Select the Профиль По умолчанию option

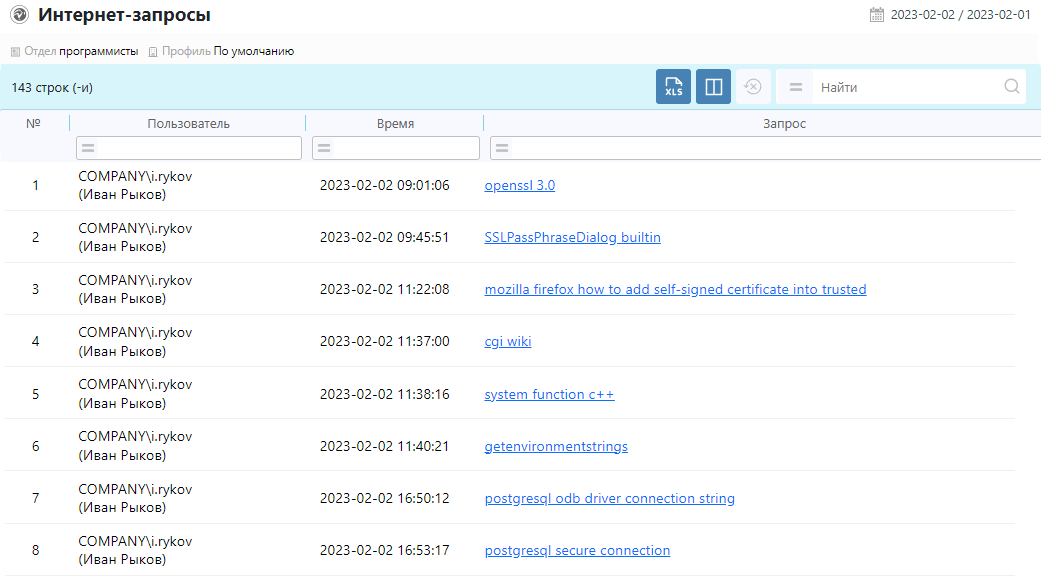pyautogui.click(x=221, y=51)
